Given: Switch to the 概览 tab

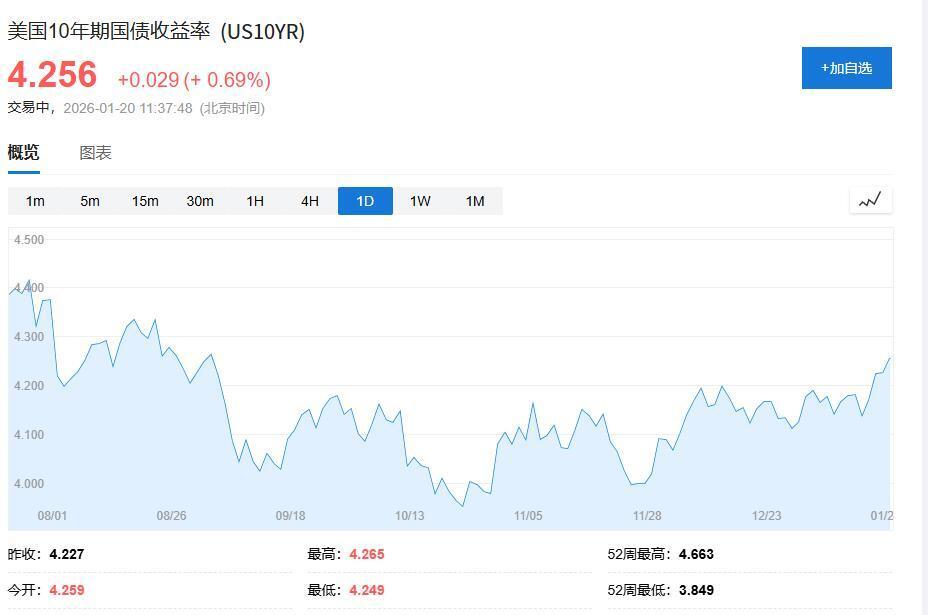Looking at the screenshot, I should [24, 153].
